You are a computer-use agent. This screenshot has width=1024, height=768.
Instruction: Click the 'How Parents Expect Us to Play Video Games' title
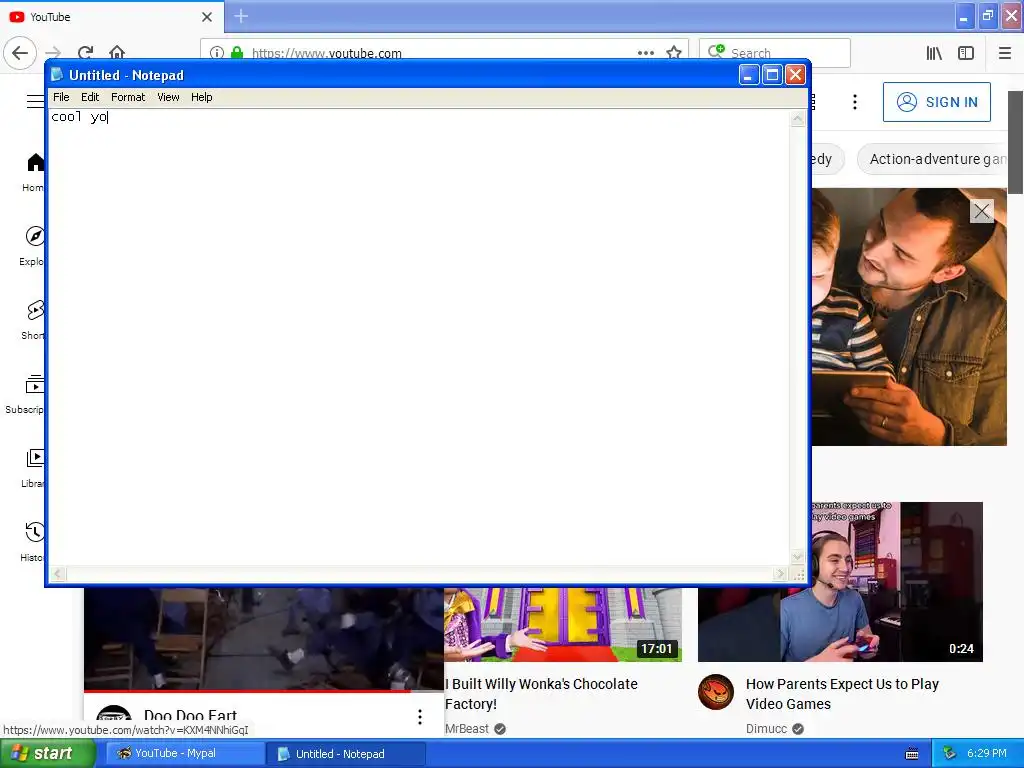[x=842, y=694]
